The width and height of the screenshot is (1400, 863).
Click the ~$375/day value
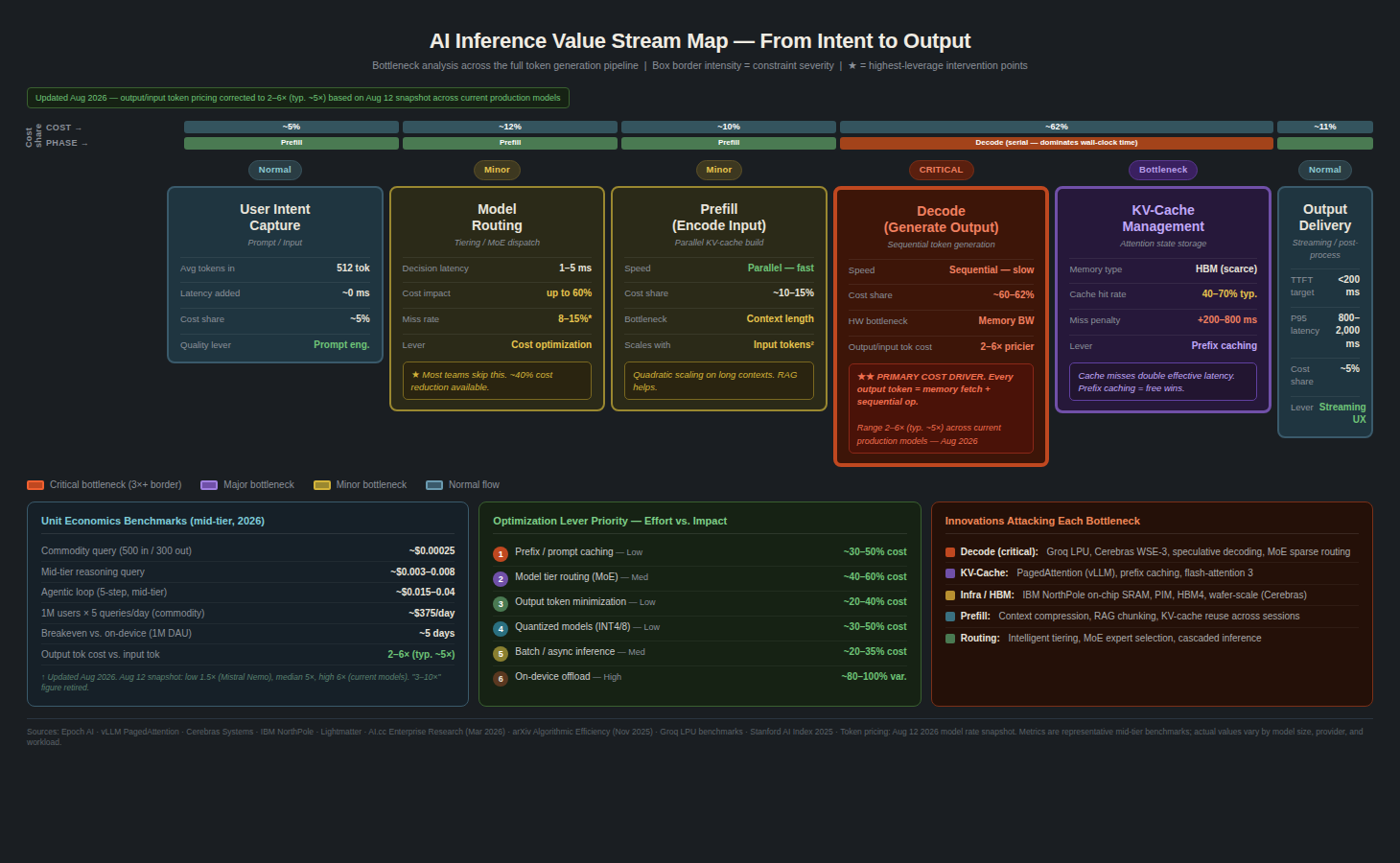[432, 614]
